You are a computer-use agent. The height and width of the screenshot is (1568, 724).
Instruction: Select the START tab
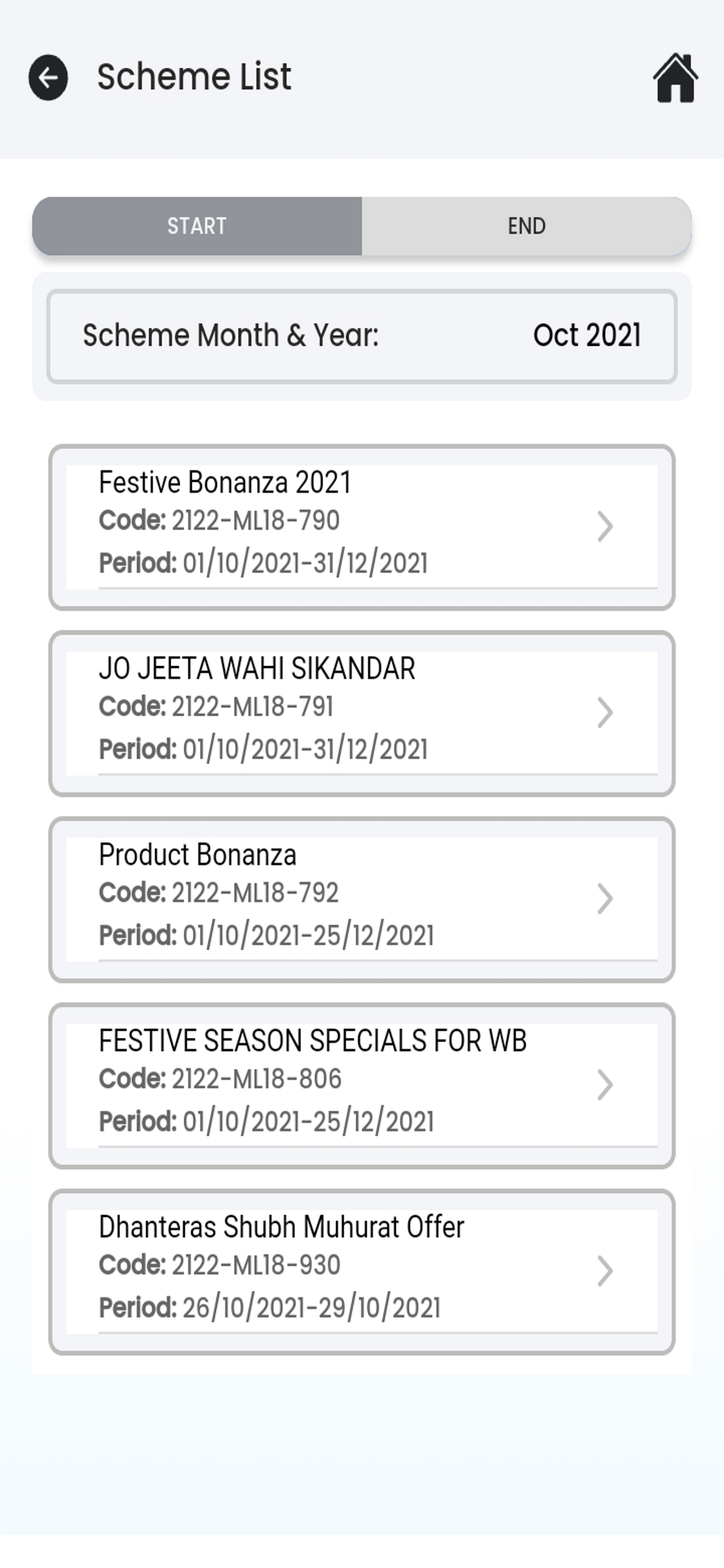(197, 226)
